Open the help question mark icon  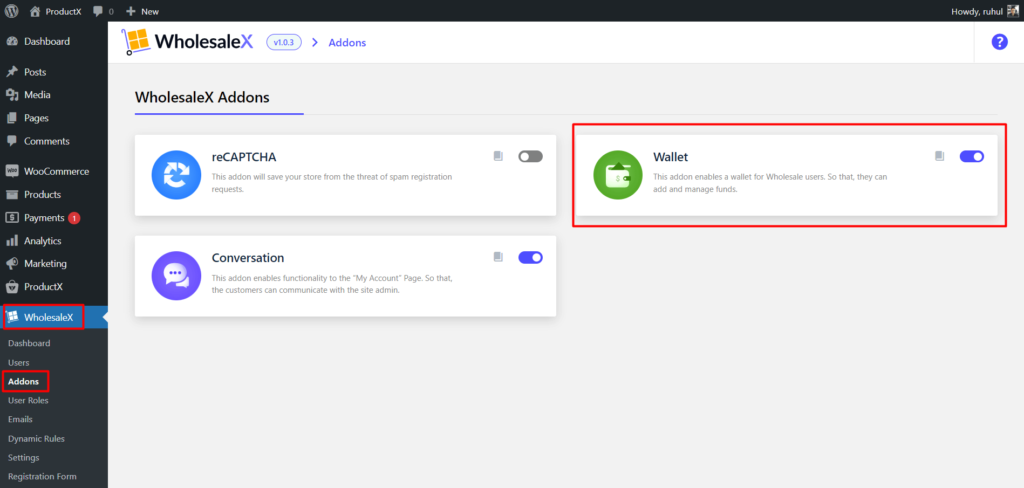(999, 42)
